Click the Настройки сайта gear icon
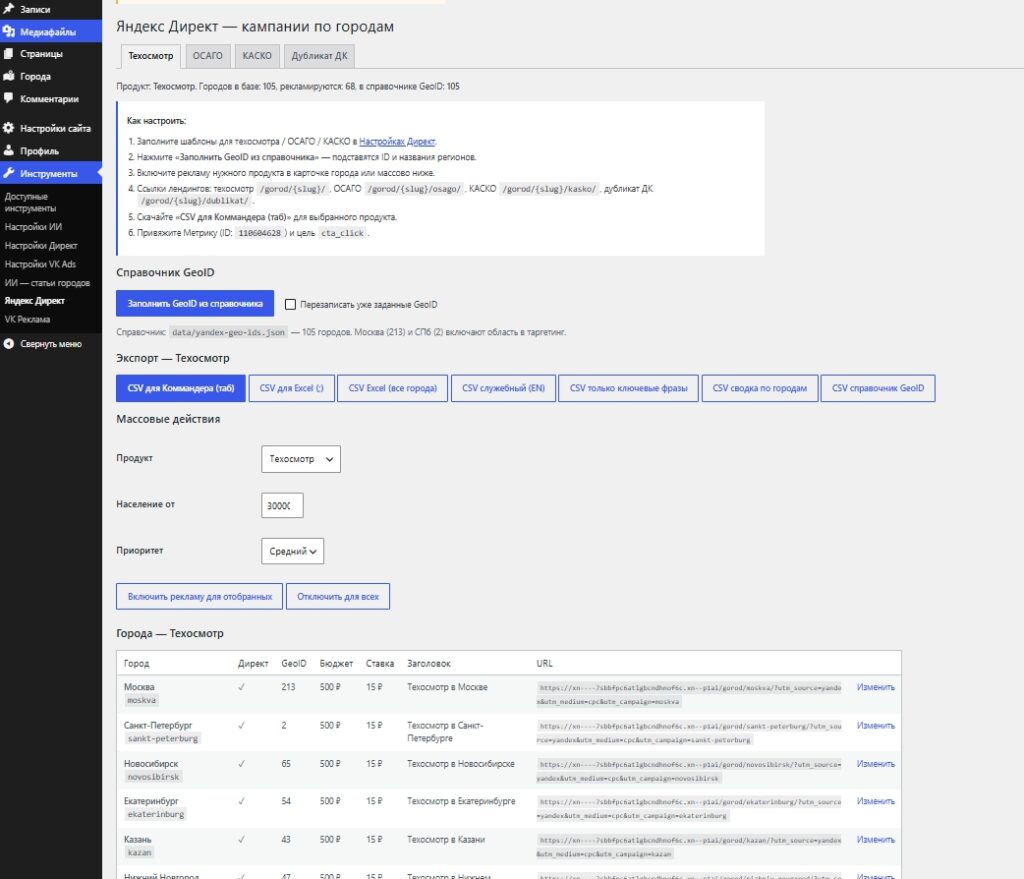Image resolution: width=1024 pixels, height=879 pixels. pos(8,128)
